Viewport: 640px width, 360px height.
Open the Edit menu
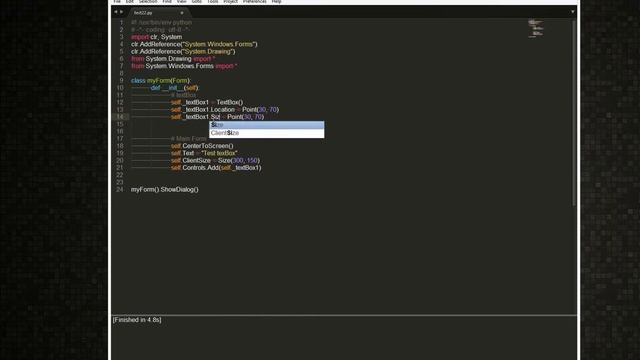click(x=129, y=2)
